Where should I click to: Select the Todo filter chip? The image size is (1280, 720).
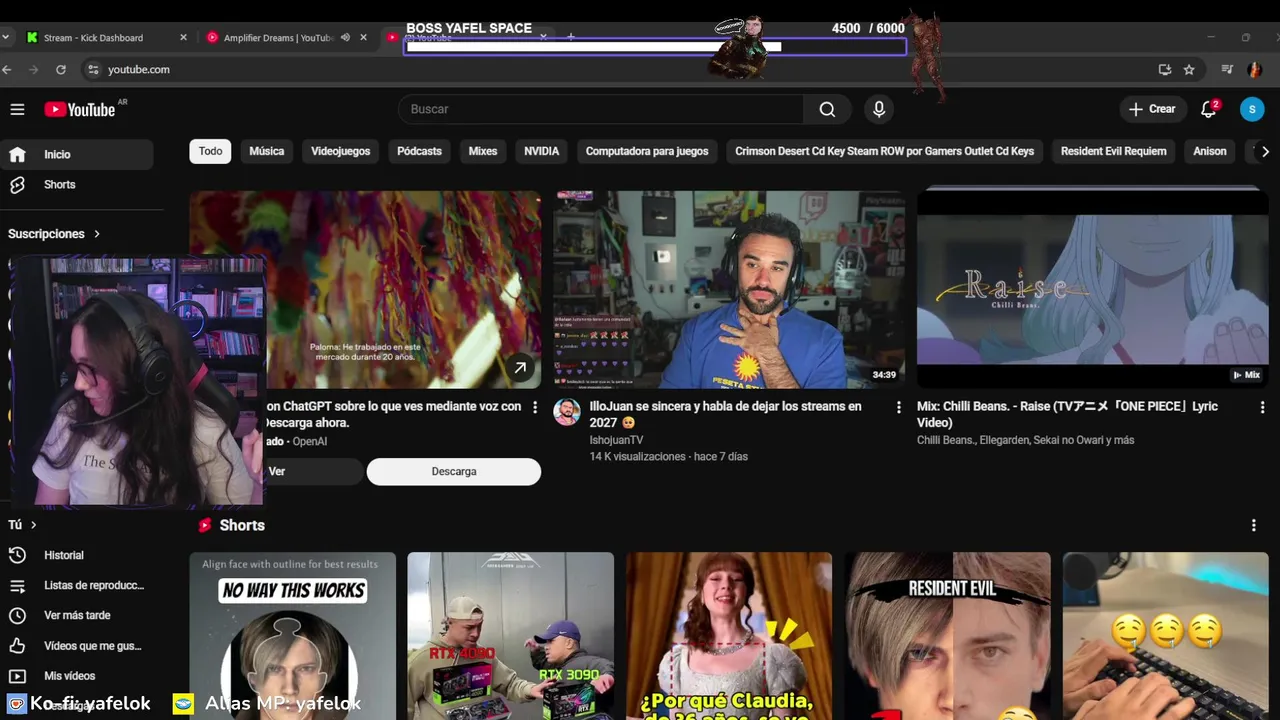click(x=210, y=151)
